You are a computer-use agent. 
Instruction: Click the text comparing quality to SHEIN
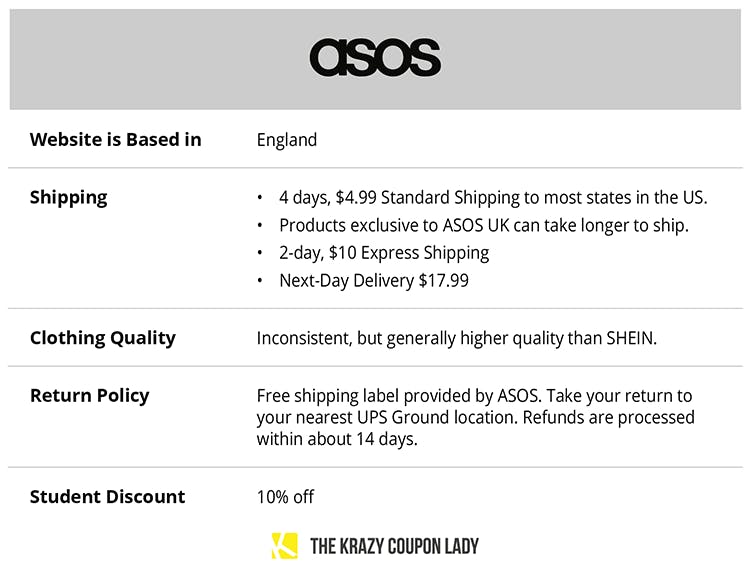tap(456, 337)
